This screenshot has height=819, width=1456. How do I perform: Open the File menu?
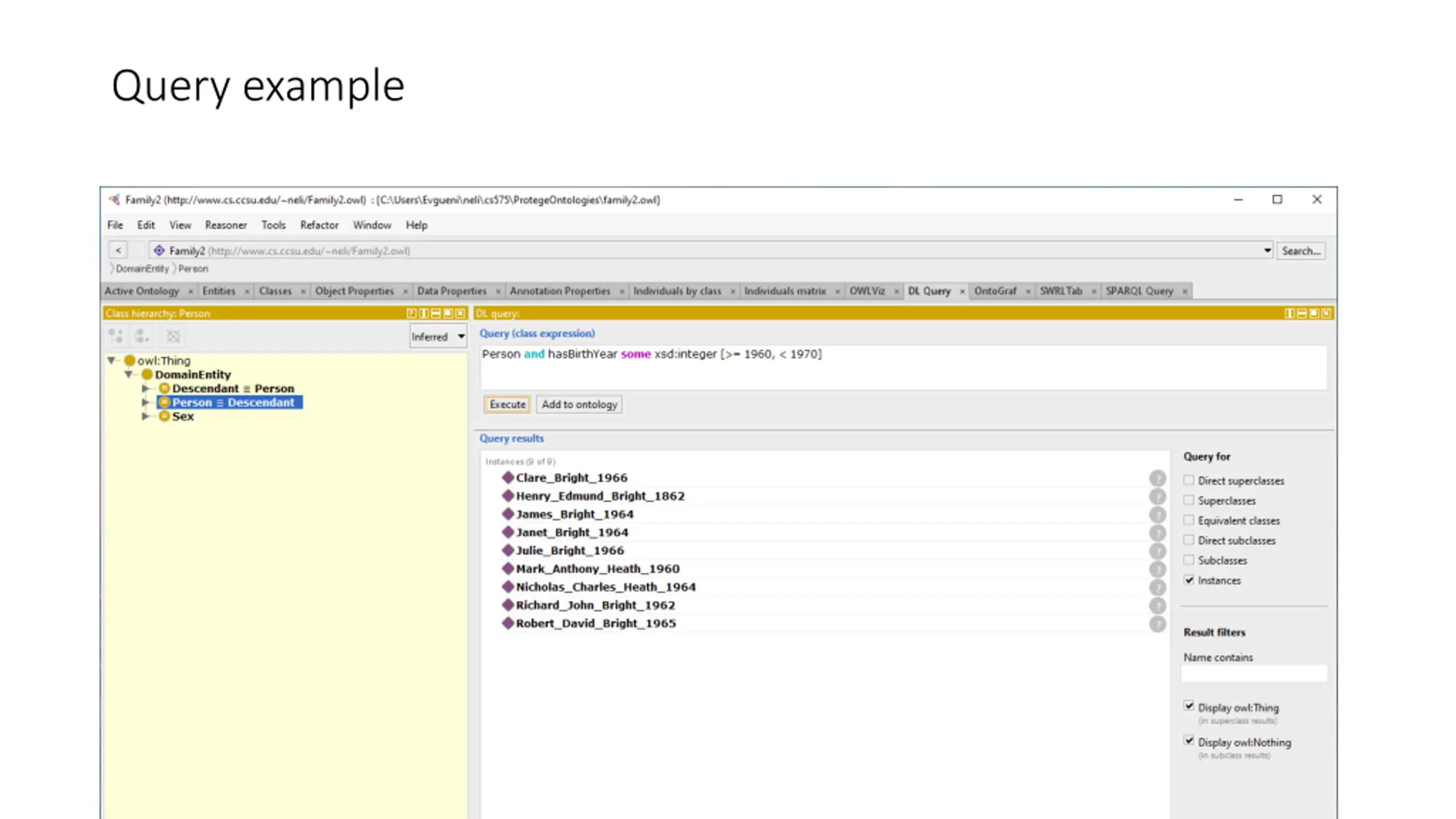pos(115,225)
